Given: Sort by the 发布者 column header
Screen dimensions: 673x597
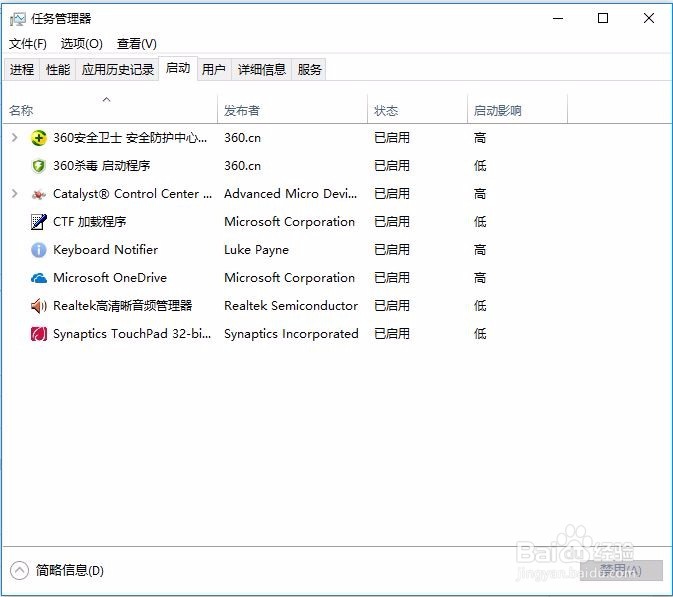Looking at the screenshot, I should click(293, 109).
